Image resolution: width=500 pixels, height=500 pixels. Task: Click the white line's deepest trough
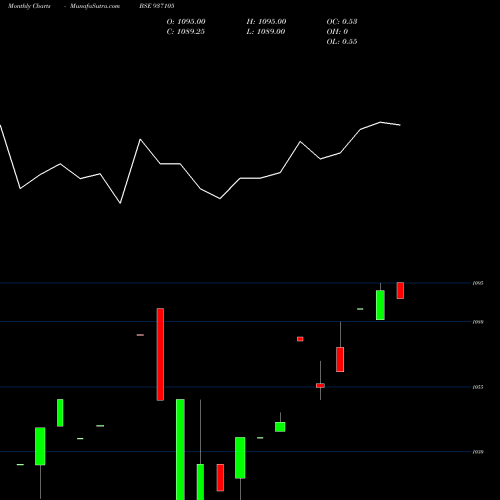(120, 203)
